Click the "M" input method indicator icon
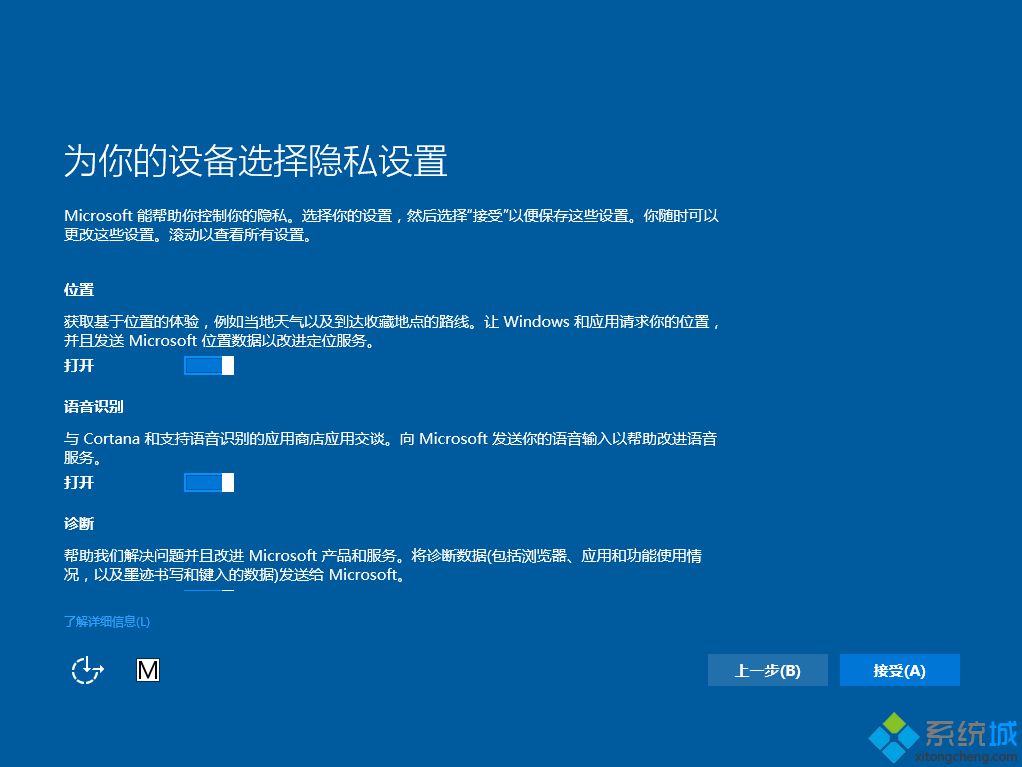1022x767 pixels. coord(148,670)
